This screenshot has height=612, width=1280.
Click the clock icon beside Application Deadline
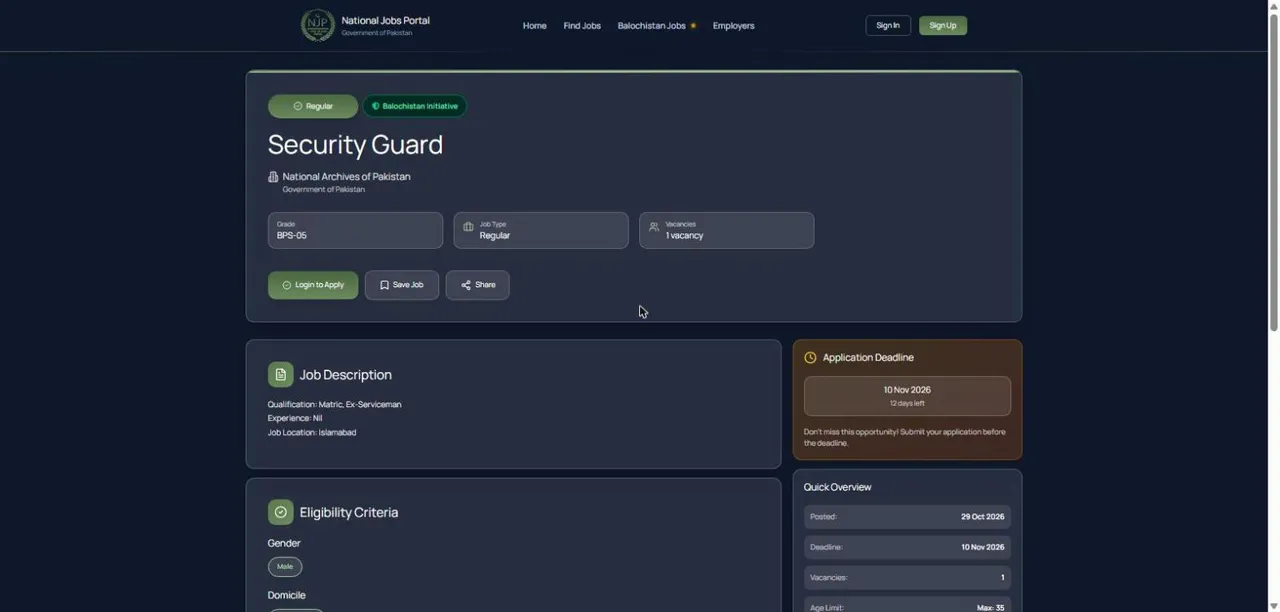pos(810,358)
